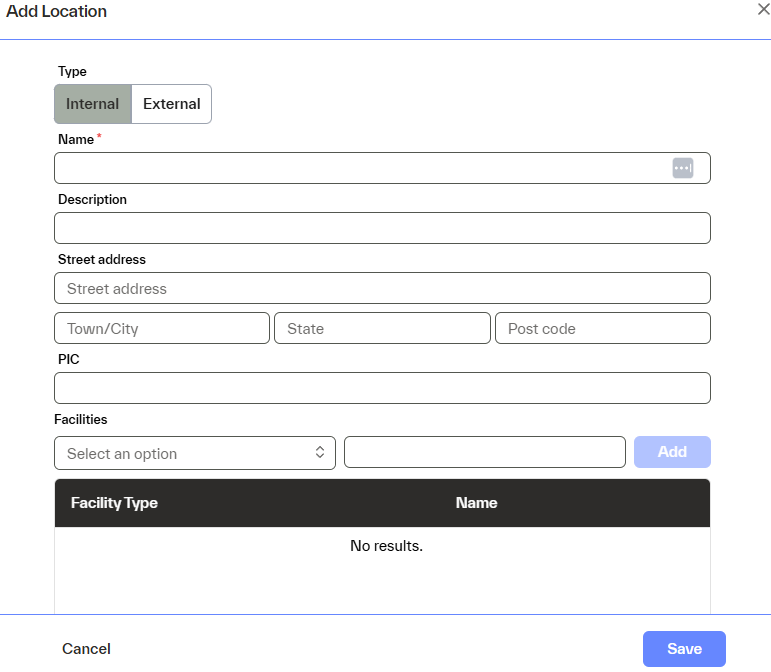Switch location type to External
771x672 pixels.
(x=171, y=104)
